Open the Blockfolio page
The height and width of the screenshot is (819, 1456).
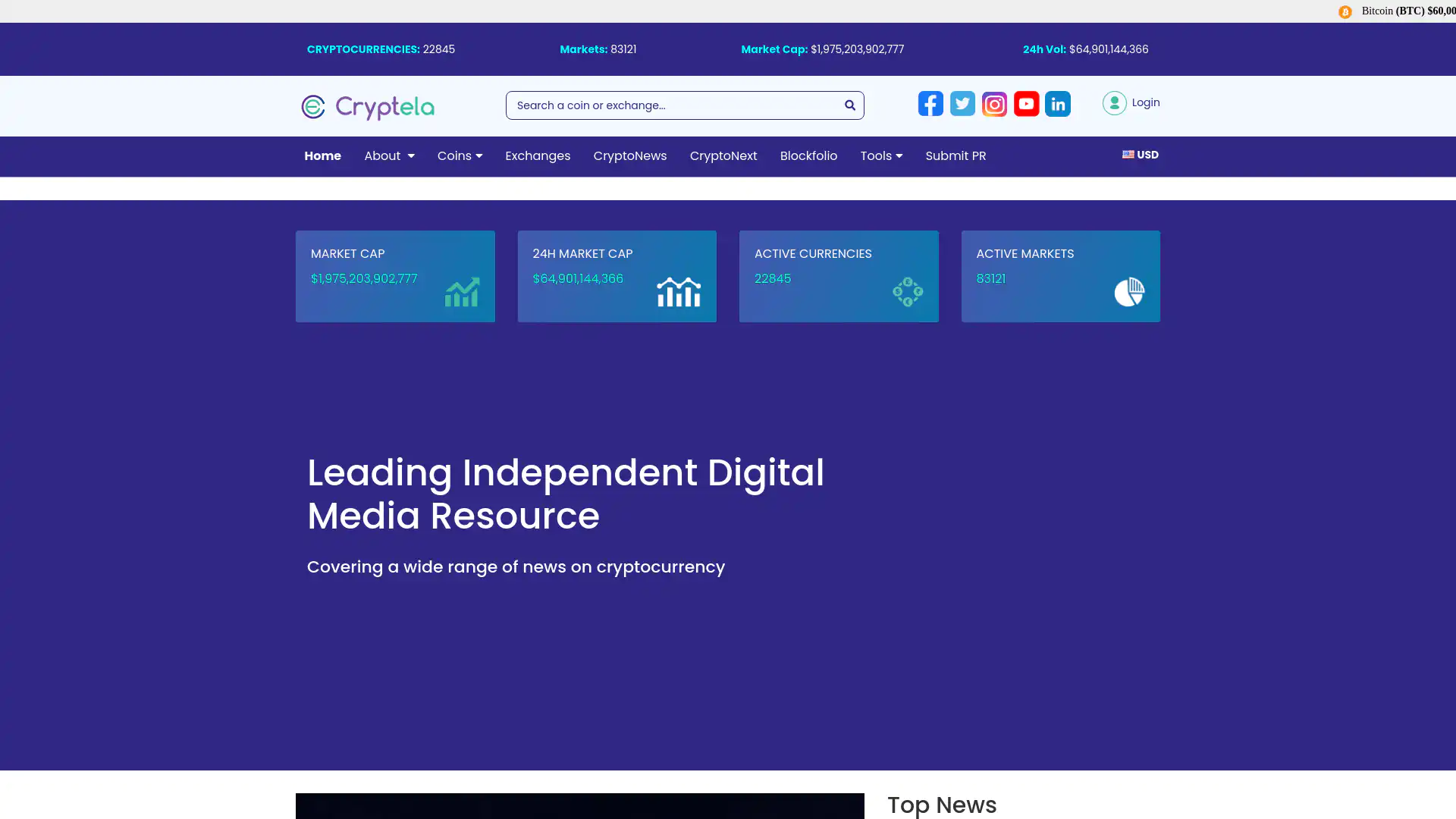click(x=808, y=156)
